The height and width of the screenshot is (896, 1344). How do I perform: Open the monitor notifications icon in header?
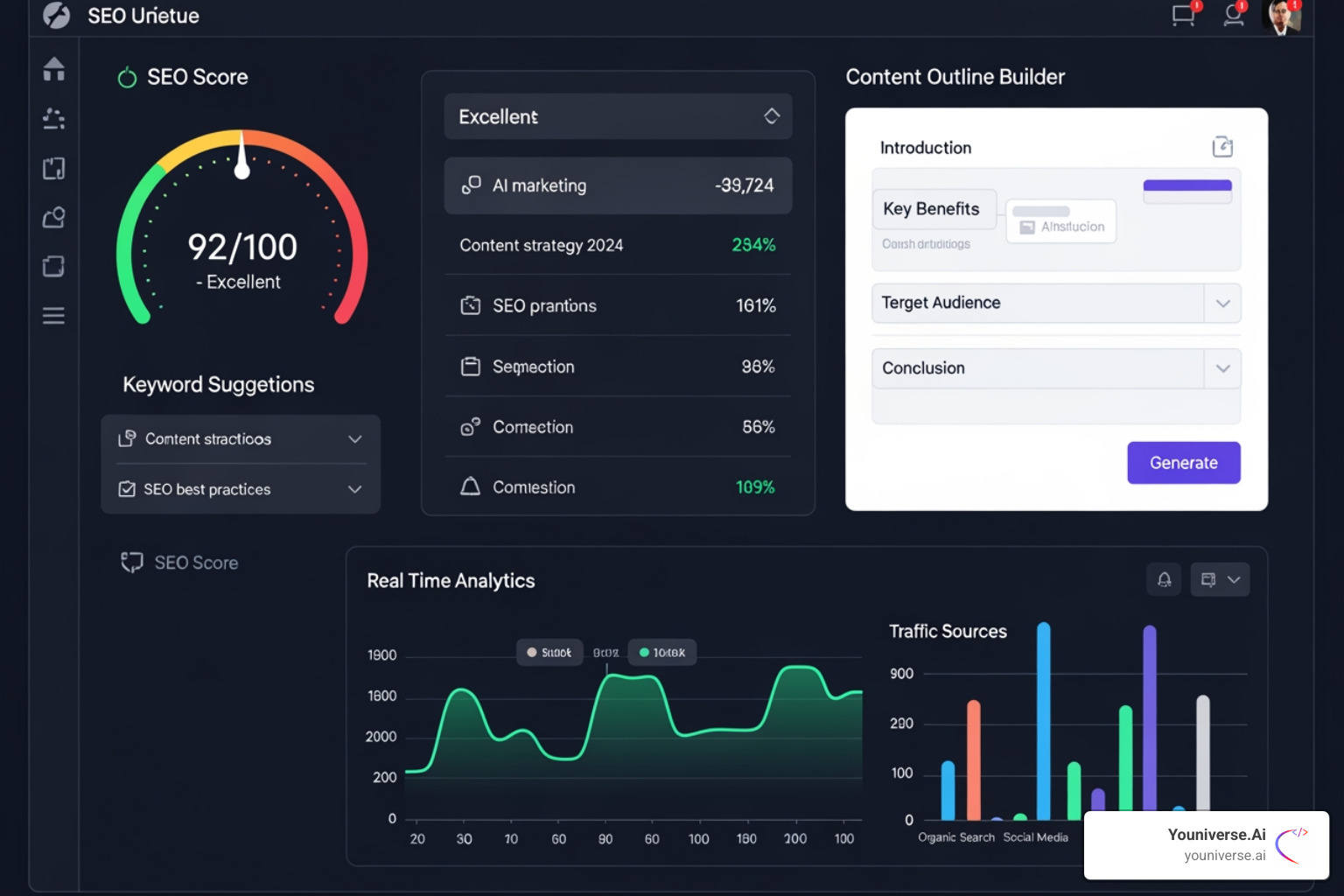1184,15
